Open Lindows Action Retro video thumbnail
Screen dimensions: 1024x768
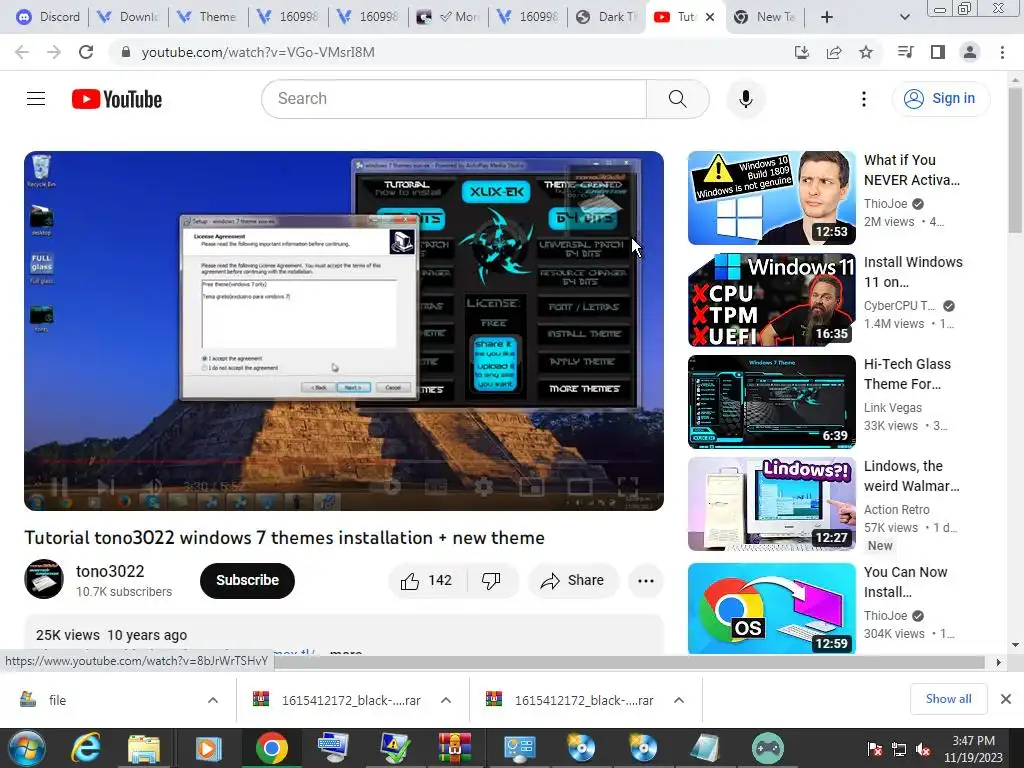[x=771, y=504]
